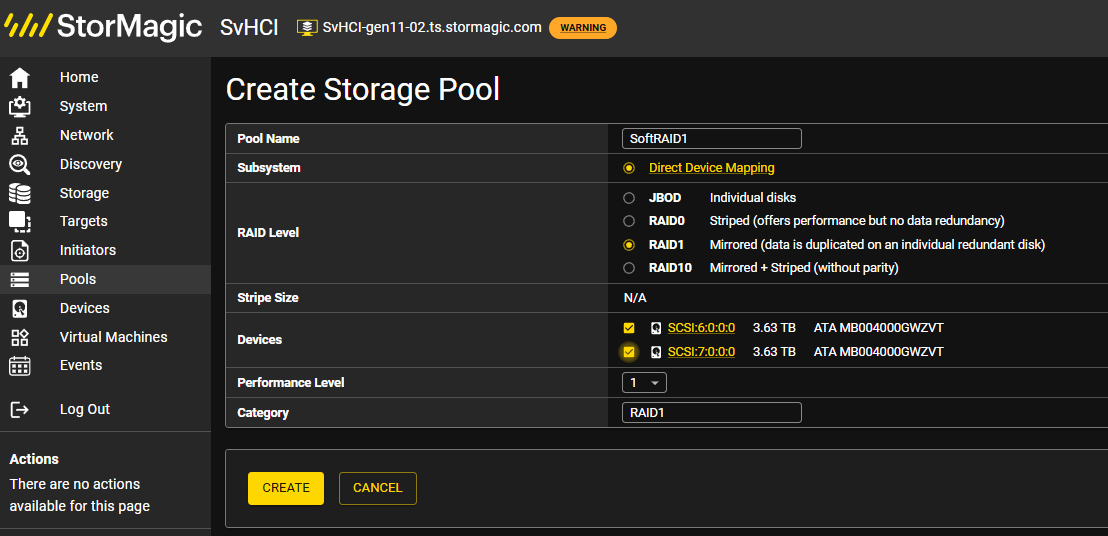The width and height of the screenshot is (1108, 536).
Task: Open the SCSI:7:0:0:0 device link
Action: (701, 352)
